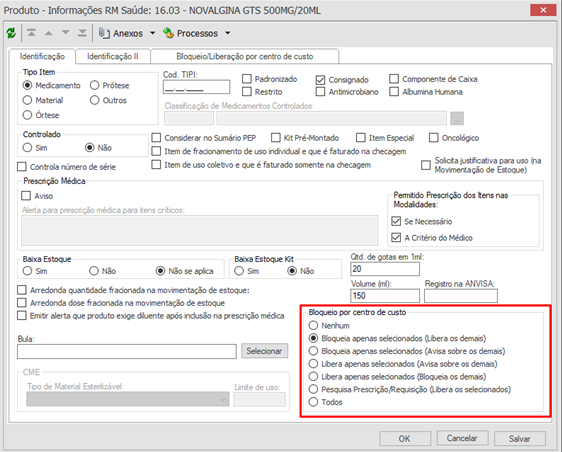This screenshot has height=452, width=562.
Task: Click the Volume (ml) field
Action: 385,296
